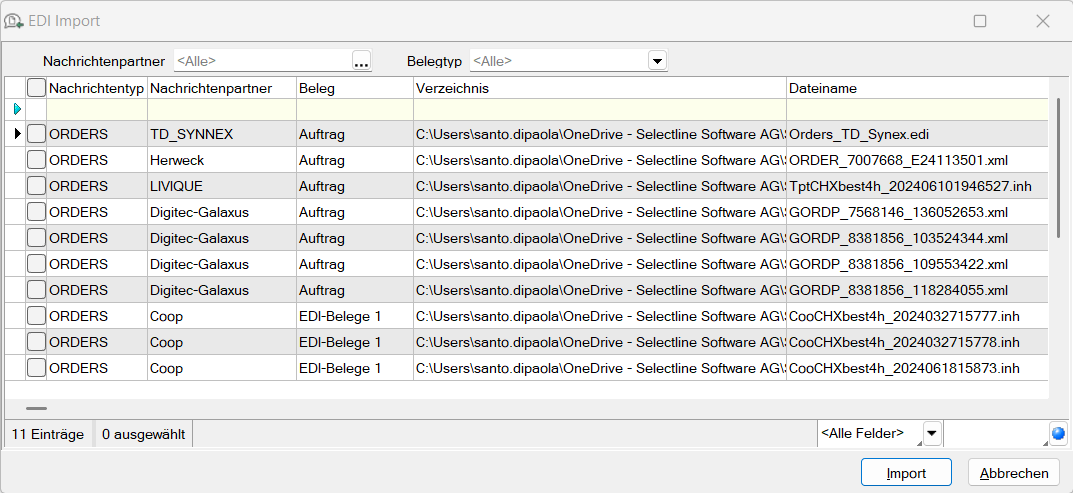Open the Alle Felder field dropdown arrow

click(x=931, y=434)
